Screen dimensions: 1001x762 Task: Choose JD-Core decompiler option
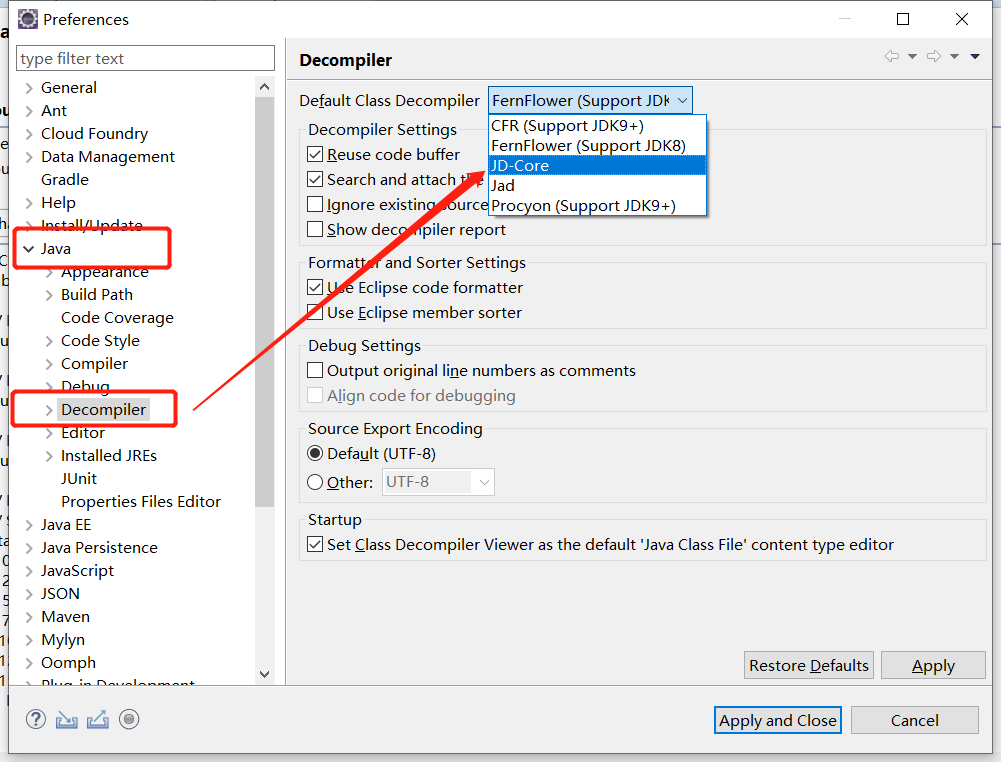tap(598, 165)
